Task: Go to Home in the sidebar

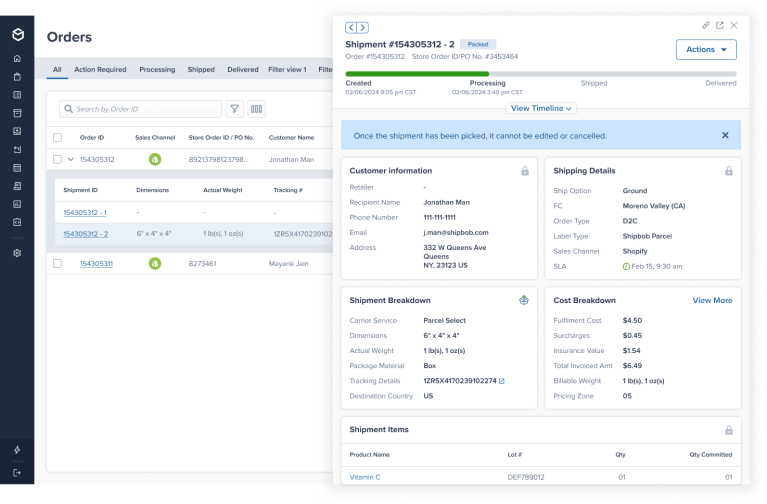Action: pos(17,59)
